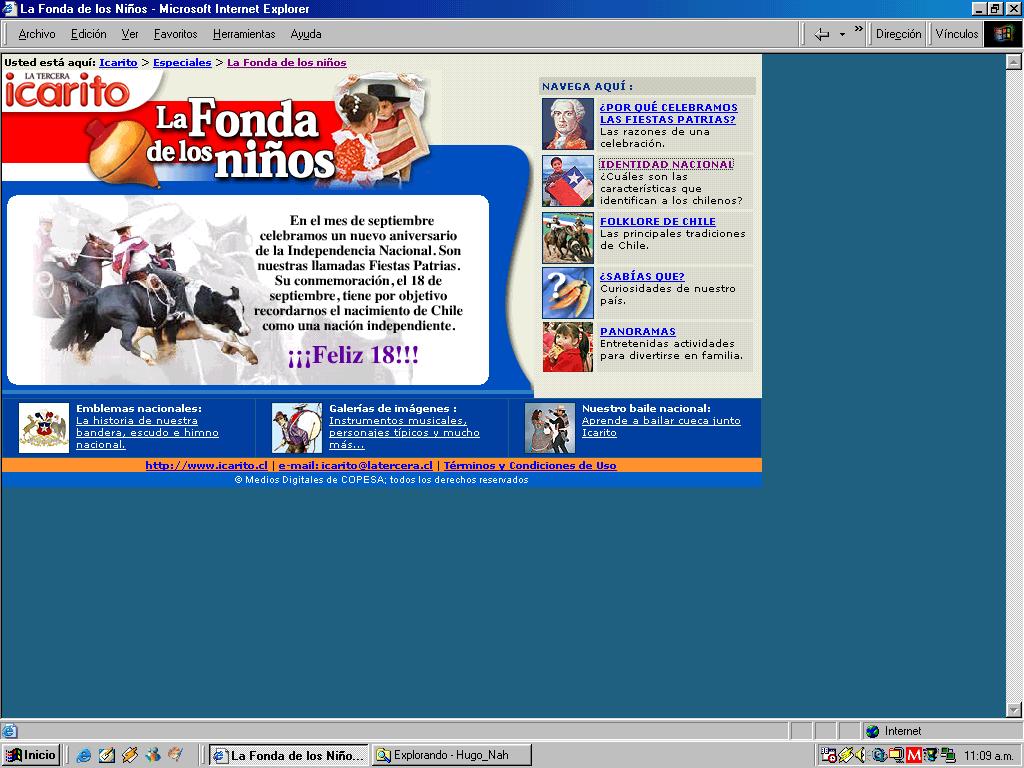Click the Vínculos links bar label
This screenshot has width=1024, height=768.
click(x=956, y=34)
